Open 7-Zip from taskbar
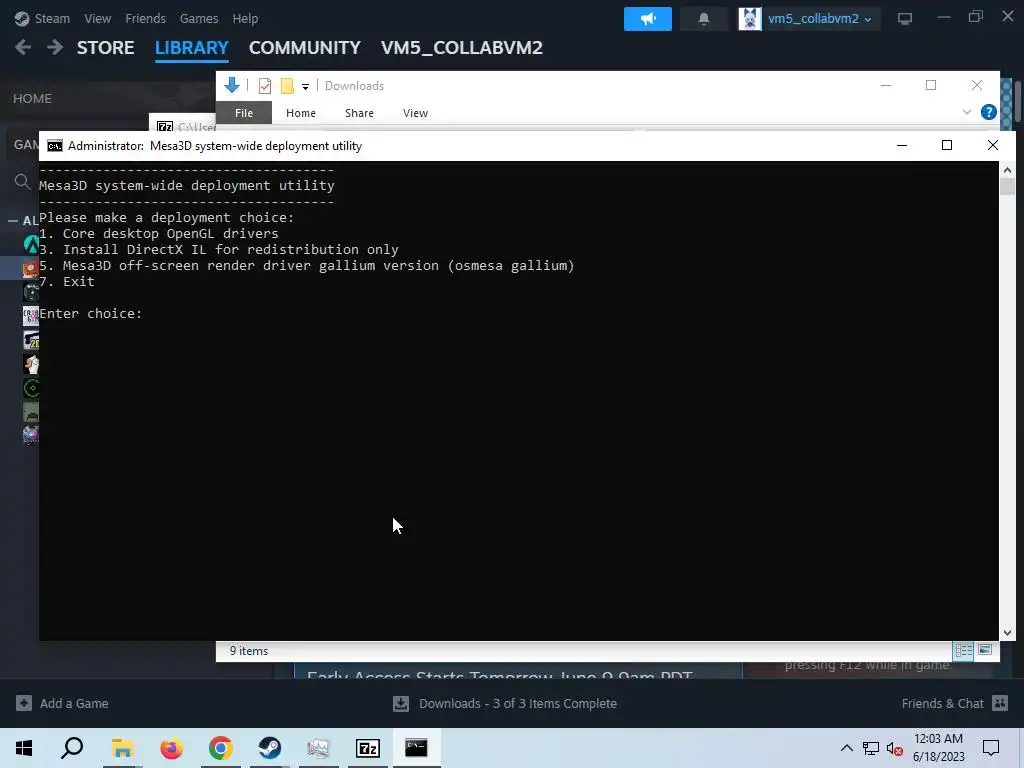This screenshot has width=1024, height=768. tap(368, 748)
